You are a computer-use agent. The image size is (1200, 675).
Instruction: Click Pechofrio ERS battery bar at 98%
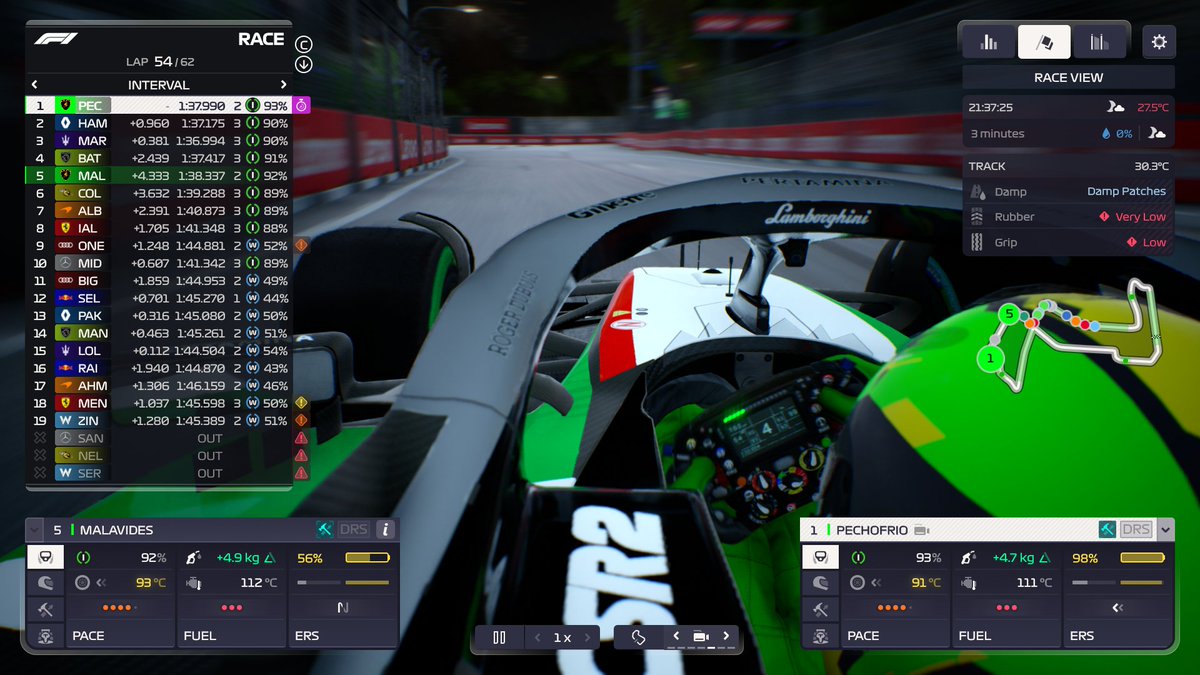tap(1142, 558)
